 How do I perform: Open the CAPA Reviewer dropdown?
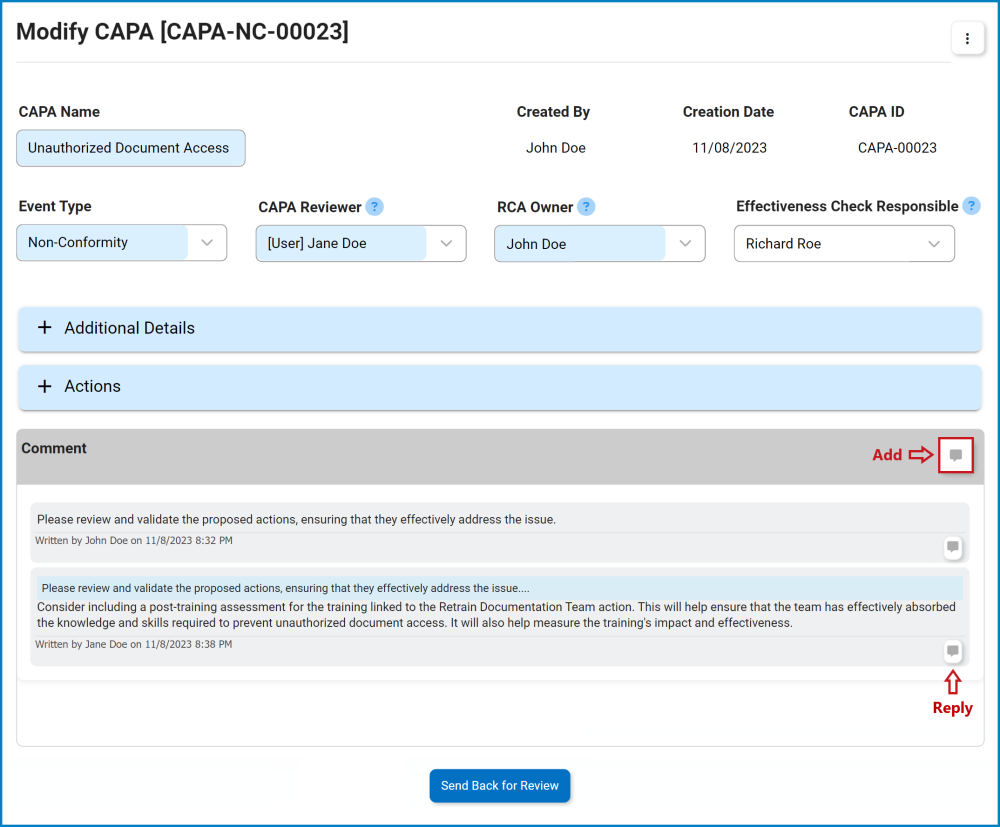(x=446, y=242)
